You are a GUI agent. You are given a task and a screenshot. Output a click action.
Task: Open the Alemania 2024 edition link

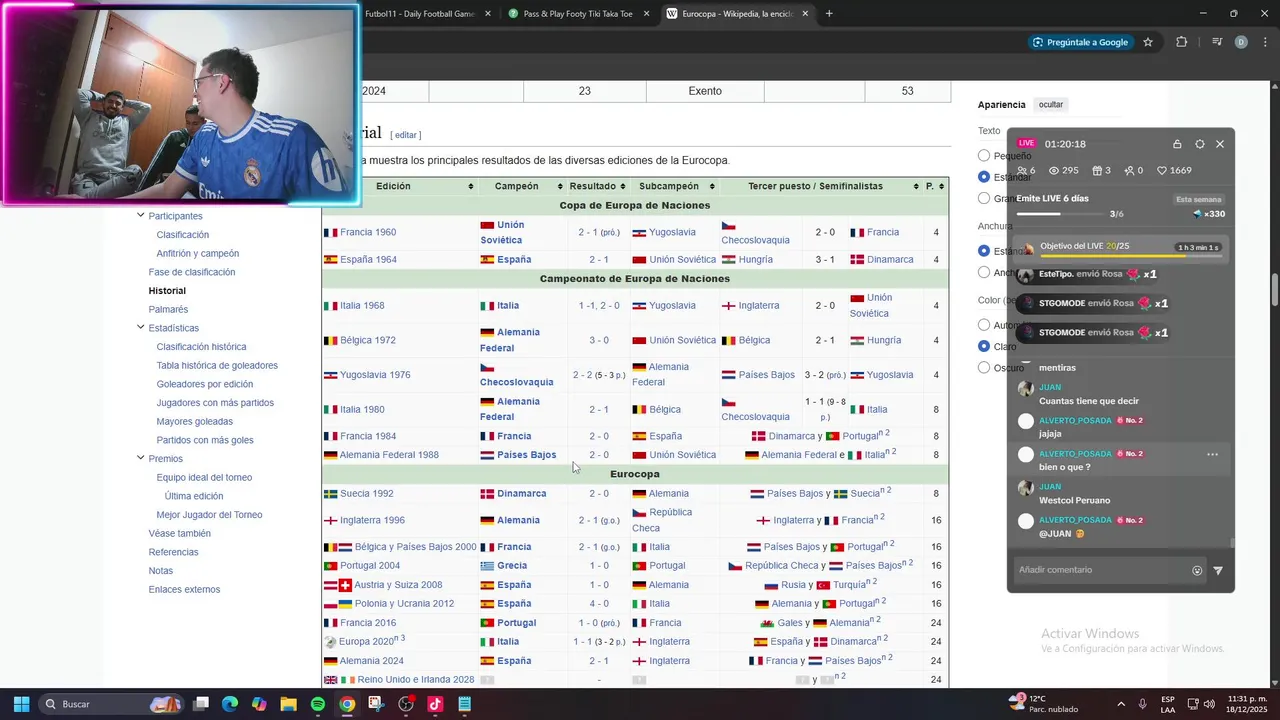(371, 661)
